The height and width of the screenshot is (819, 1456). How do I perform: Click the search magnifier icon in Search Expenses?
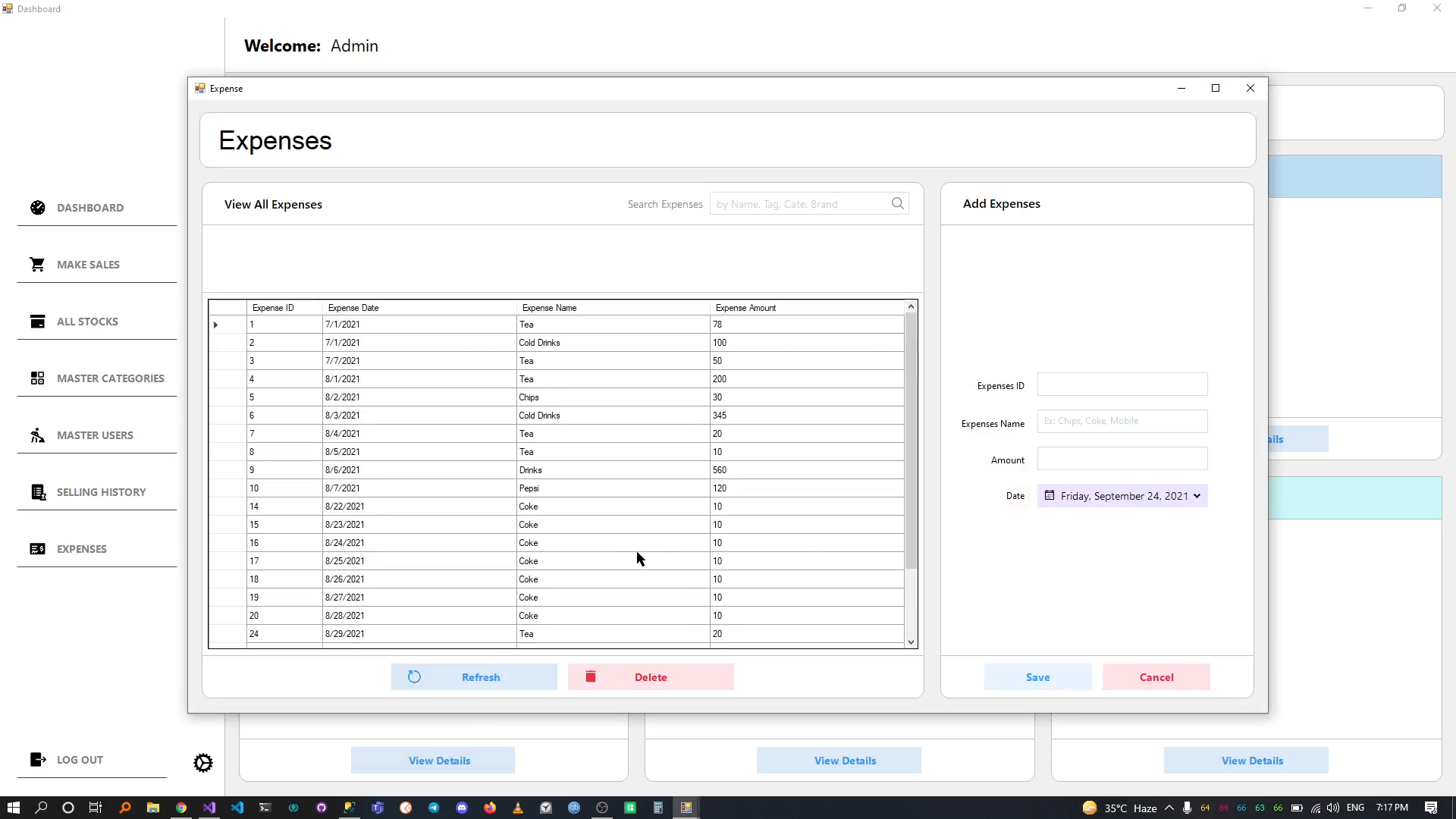(x=898, y=203)
